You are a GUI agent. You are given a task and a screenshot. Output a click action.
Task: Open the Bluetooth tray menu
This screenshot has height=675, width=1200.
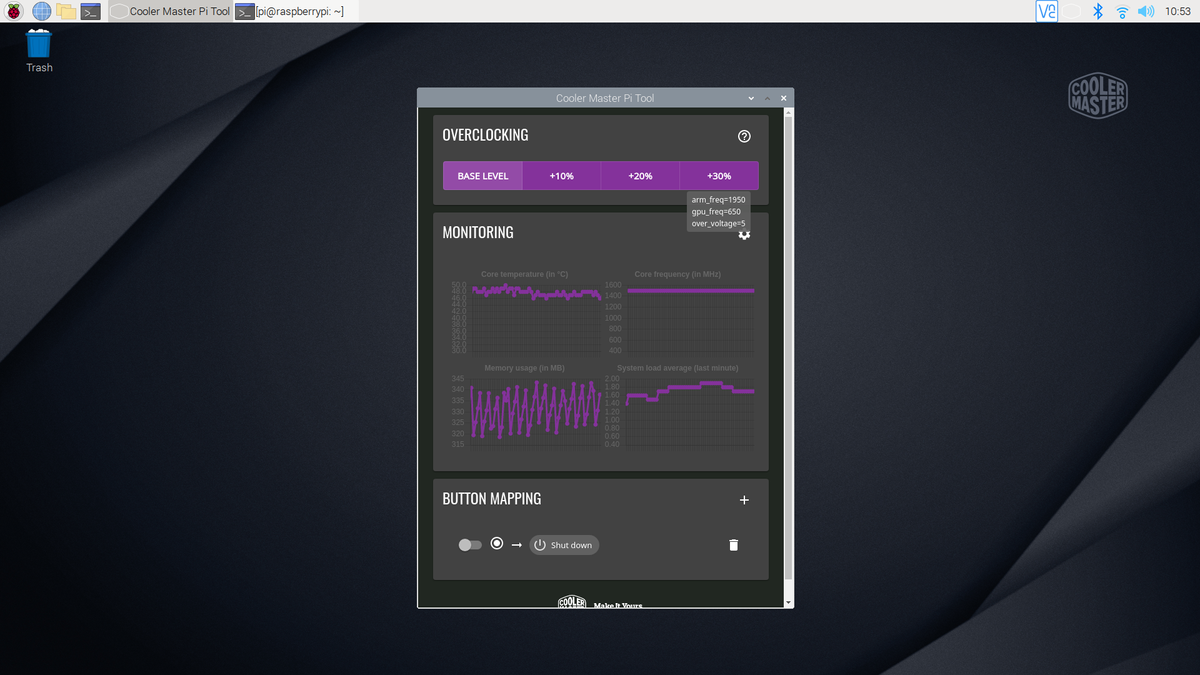point(1097,11)
